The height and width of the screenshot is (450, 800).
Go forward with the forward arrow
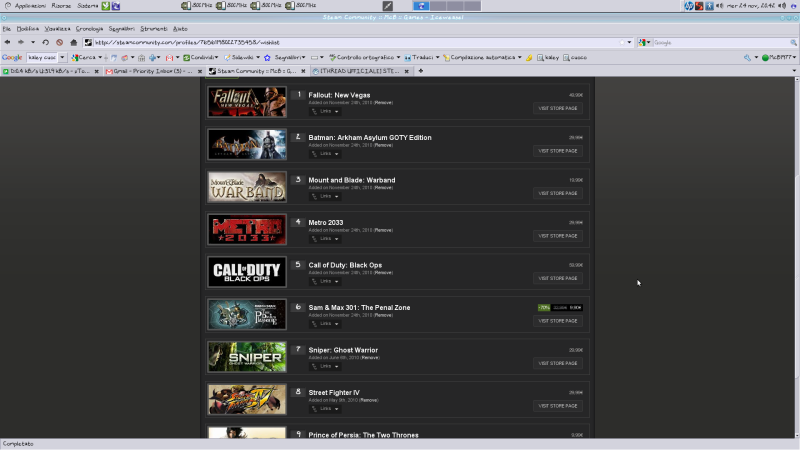coord(21,42)
